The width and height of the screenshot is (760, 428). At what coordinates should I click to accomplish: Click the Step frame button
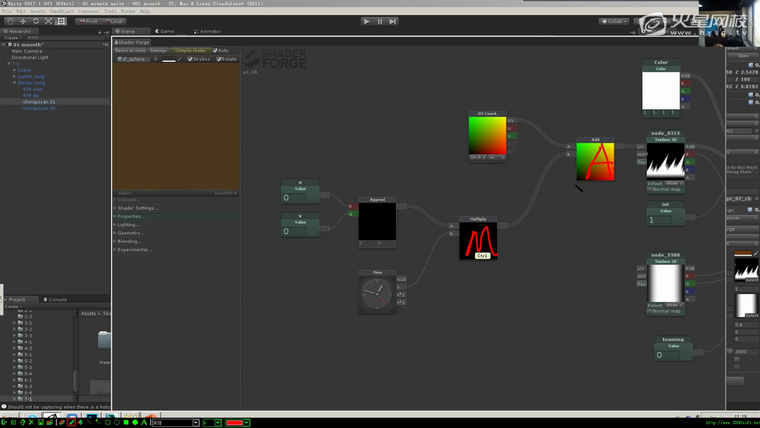click(392, 21)
